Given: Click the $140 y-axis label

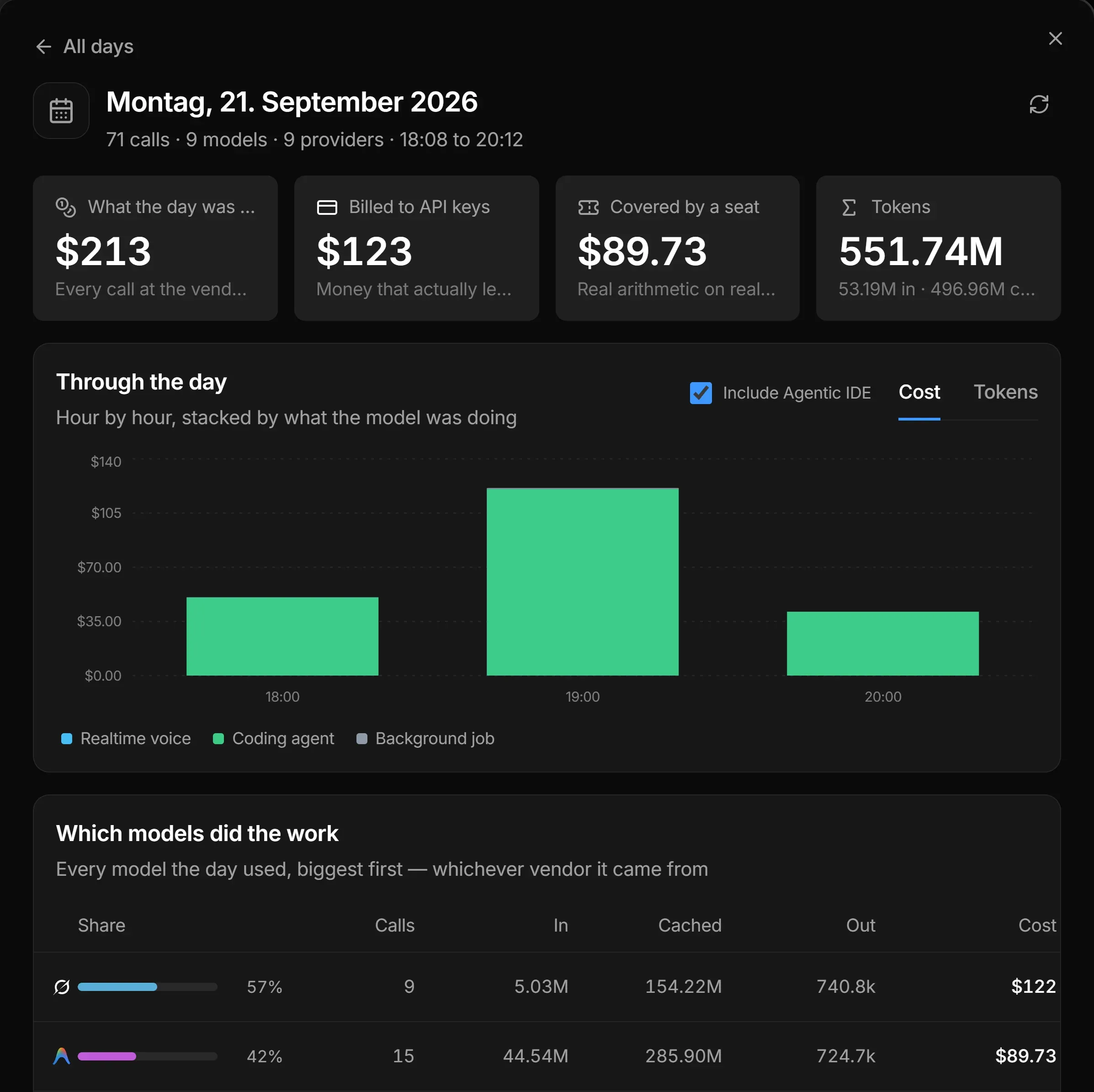Looking at the screenshot, I should click(106, 462).
